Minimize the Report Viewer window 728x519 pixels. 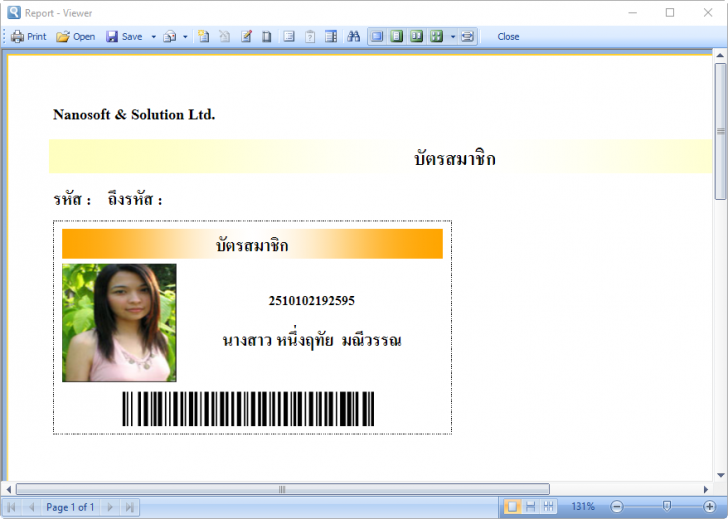pyautogui.click(x=632, y=13)
